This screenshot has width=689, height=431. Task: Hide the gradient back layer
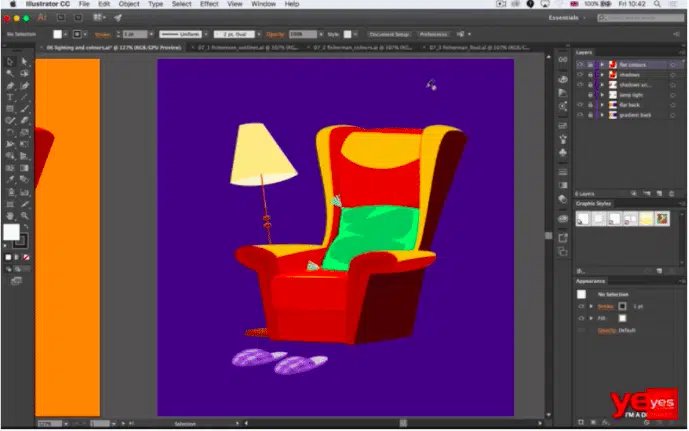point(580,115)
